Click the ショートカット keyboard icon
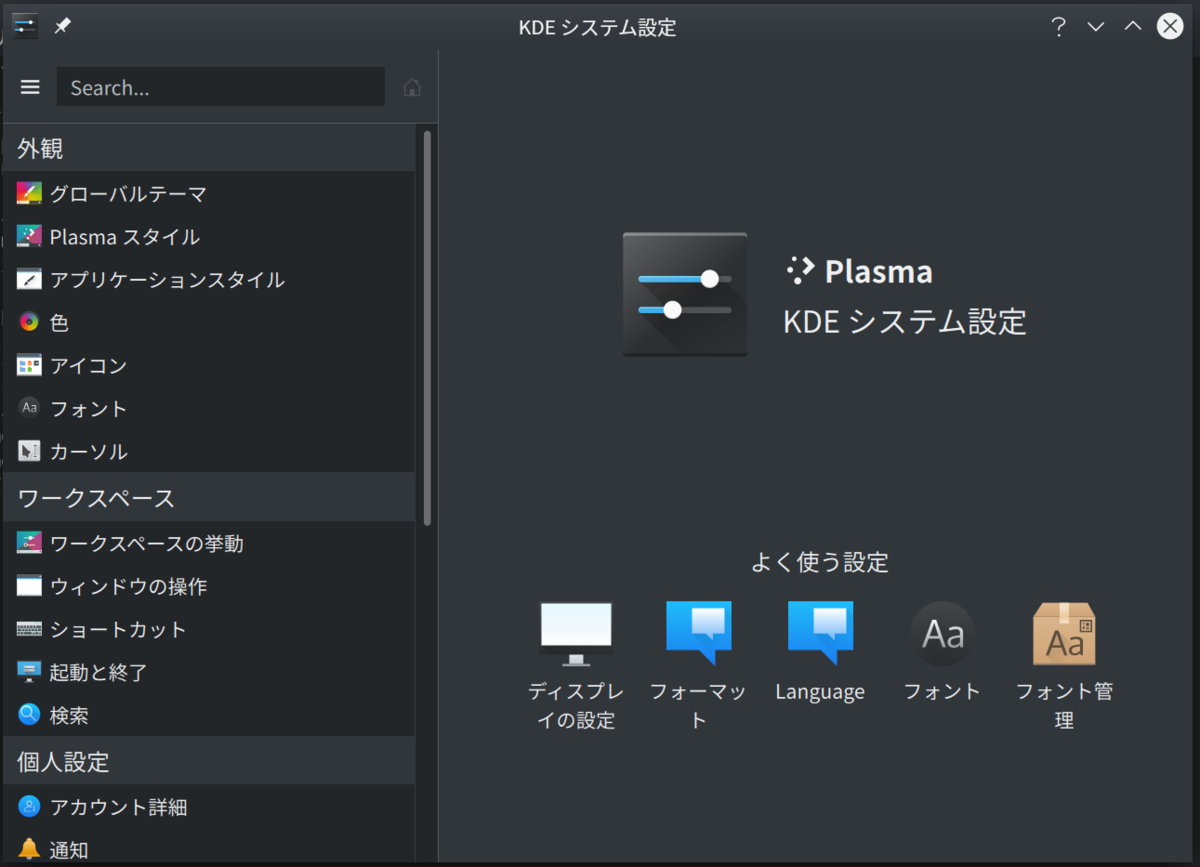The height and width of the screenshot is (867, 1200). pos(29,629)
